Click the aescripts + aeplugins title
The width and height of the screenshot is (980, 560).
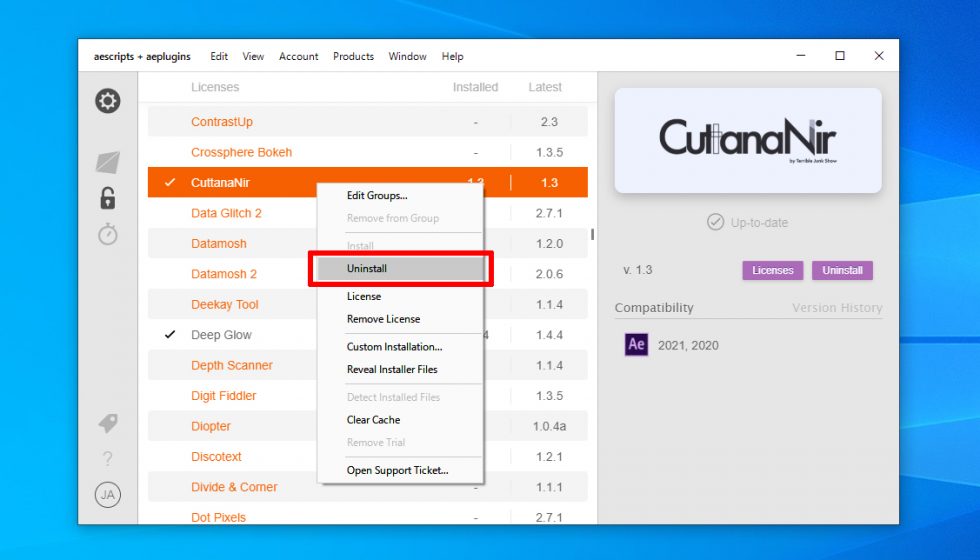142,56
